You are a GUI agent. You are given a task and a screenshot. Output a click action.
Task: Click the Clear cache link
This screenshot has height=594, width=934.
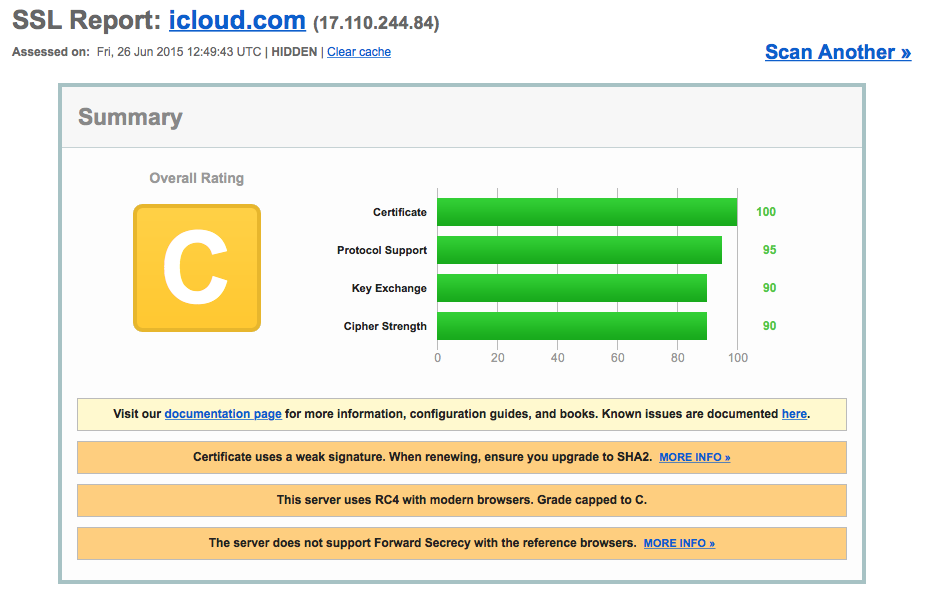click(359, 52)
